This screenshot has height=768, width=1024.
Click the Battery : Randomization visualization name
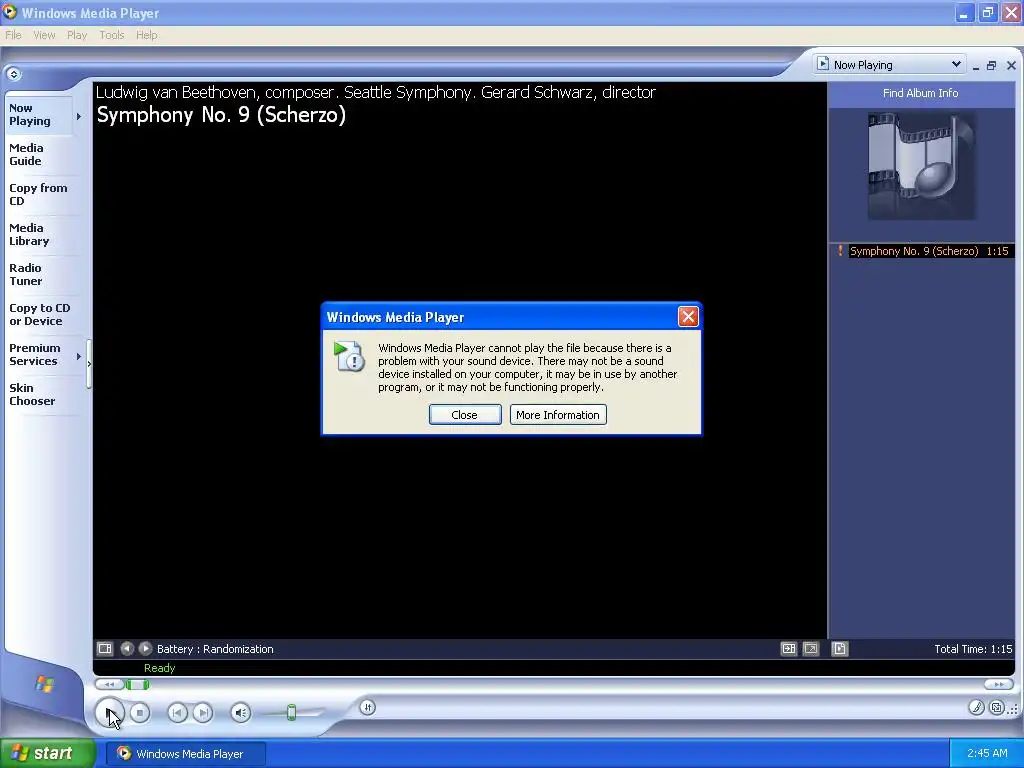[215, 649]
